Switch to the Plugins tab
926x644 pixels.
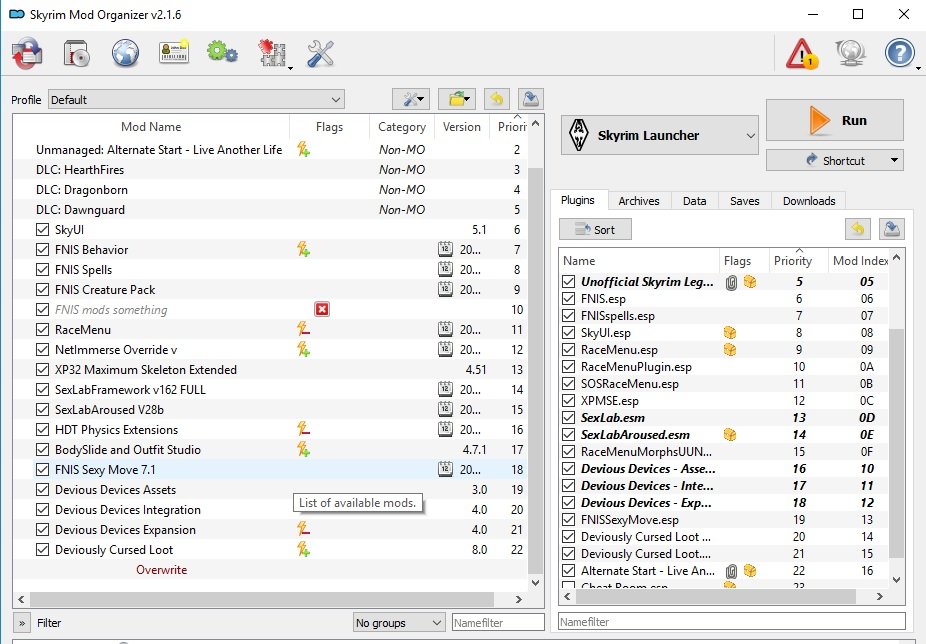[578, 200]
